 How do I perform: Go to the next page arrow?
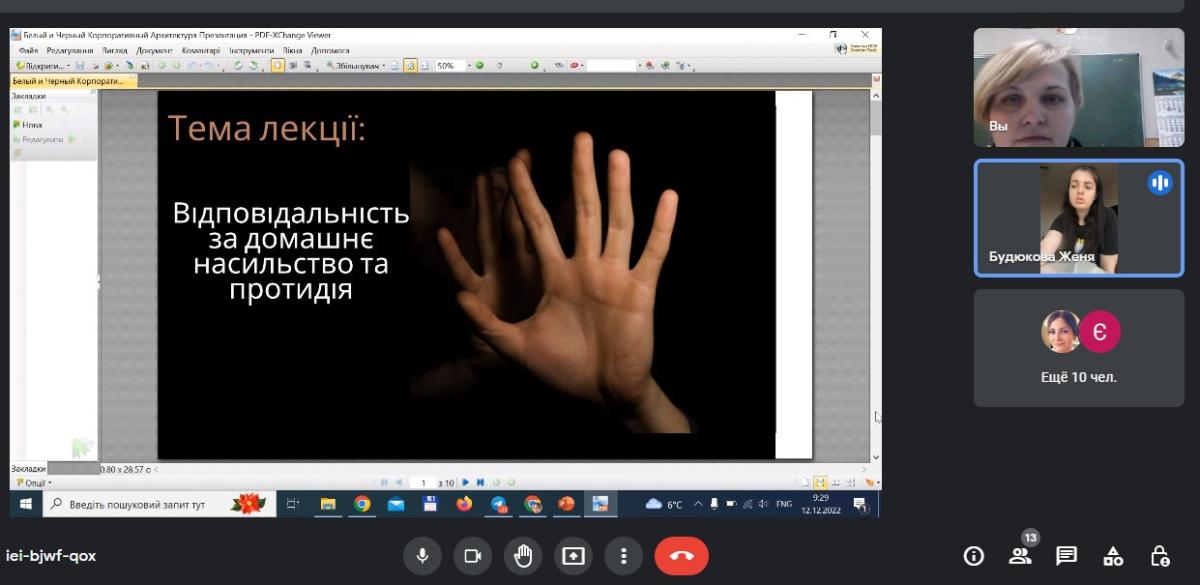click(465, 482)
